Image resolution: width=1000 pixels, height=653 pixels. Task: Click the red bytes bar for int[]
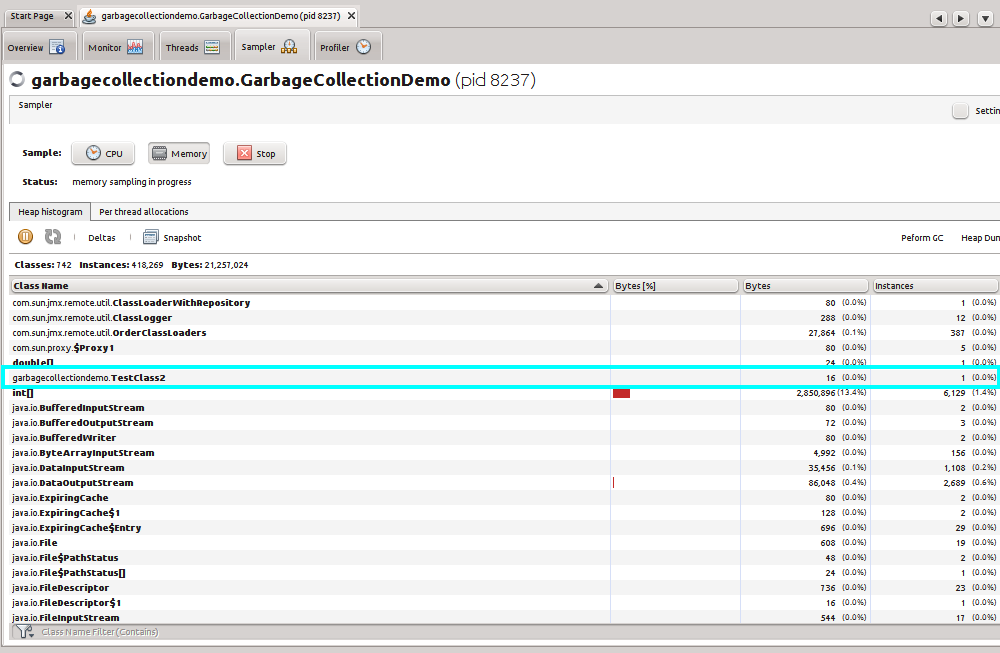click(621, 393)
